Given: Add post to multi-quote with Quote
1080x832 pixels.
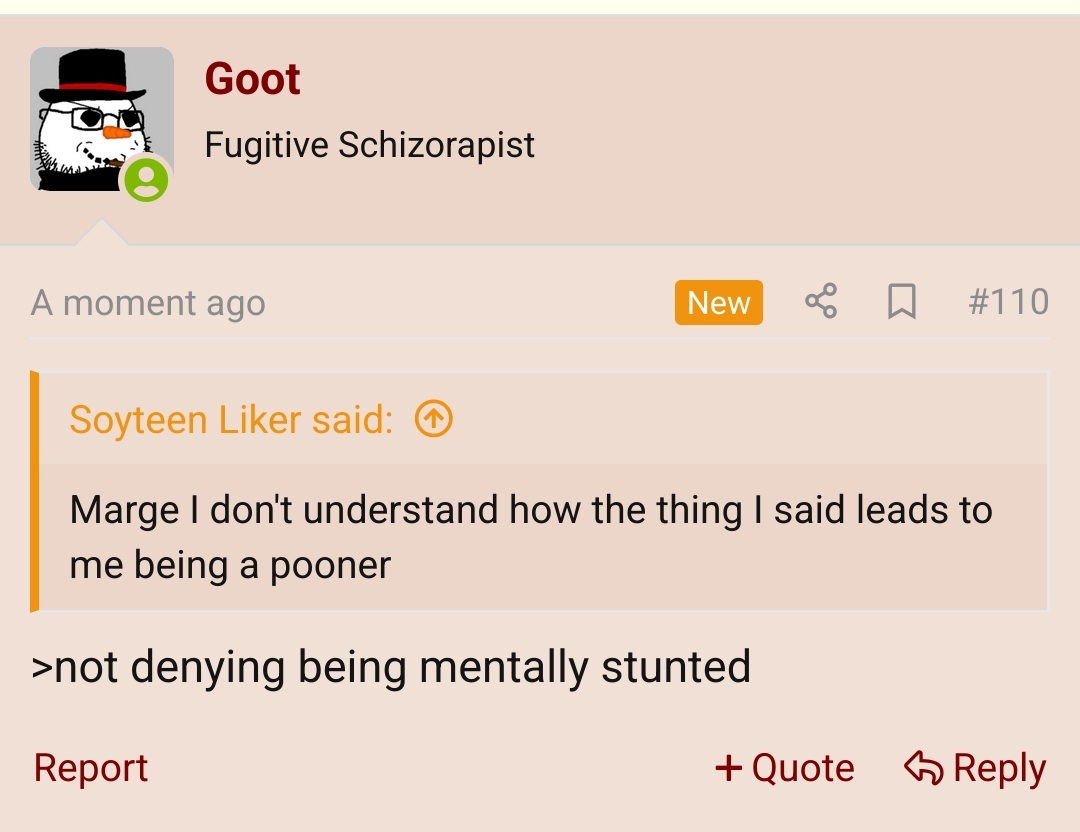Looking at the screenshot, I should coord(785,768).
